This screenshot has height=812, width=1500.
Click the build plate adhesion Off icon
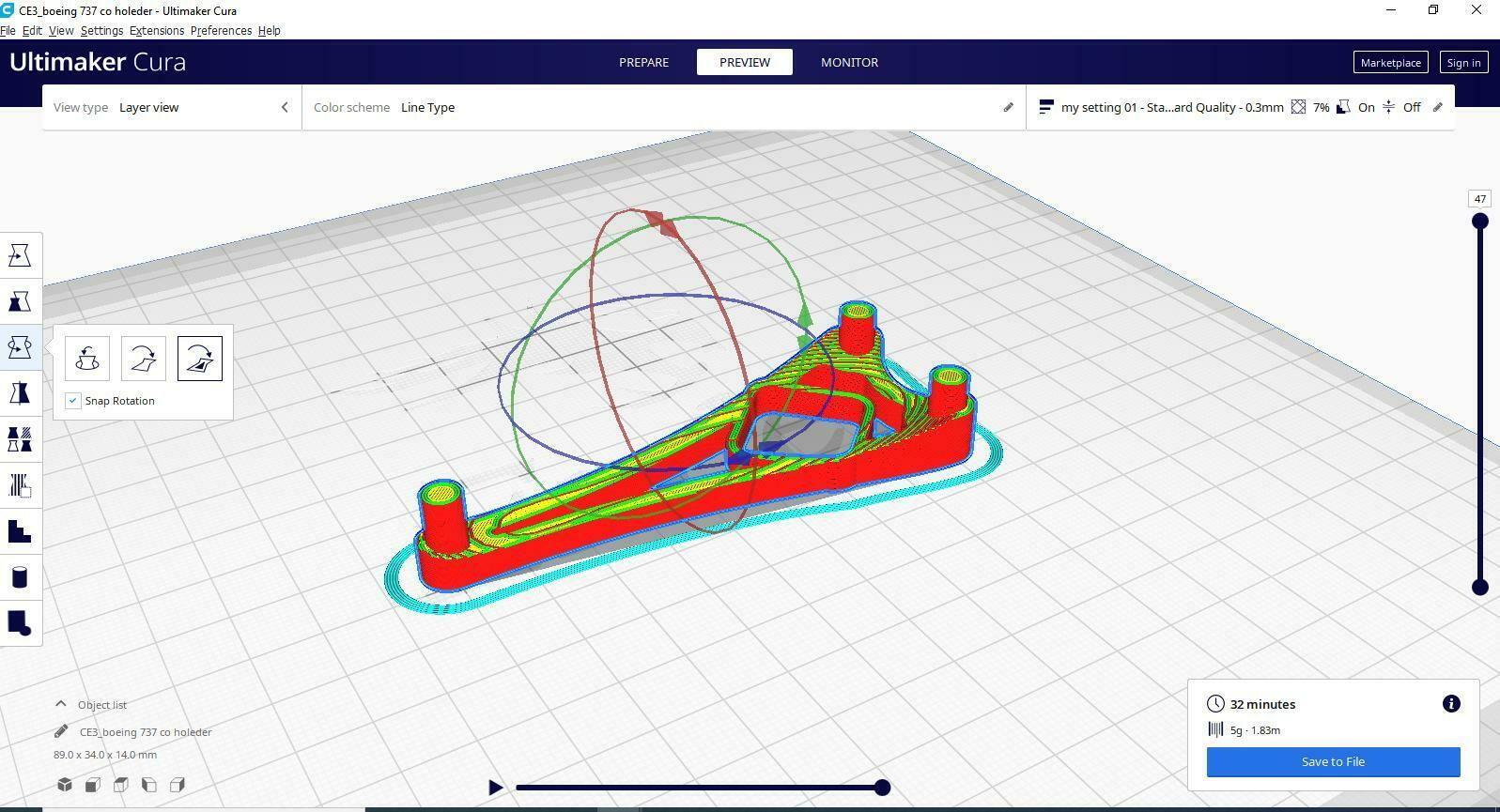point(1389,108)
